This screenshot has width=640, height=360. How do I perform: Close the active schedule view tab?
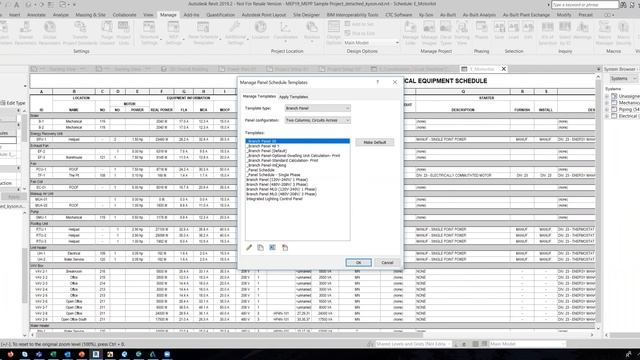pyautogui.click(x=504, y=69)
